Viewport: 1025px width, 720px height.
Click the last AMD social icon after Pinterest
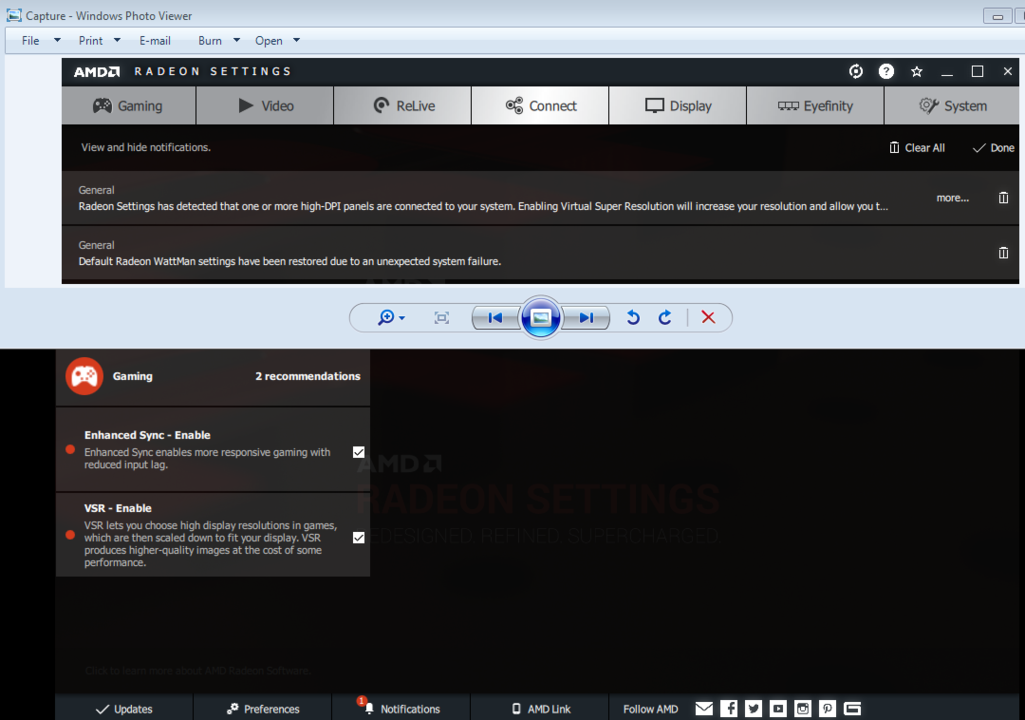tap(852, 709)
